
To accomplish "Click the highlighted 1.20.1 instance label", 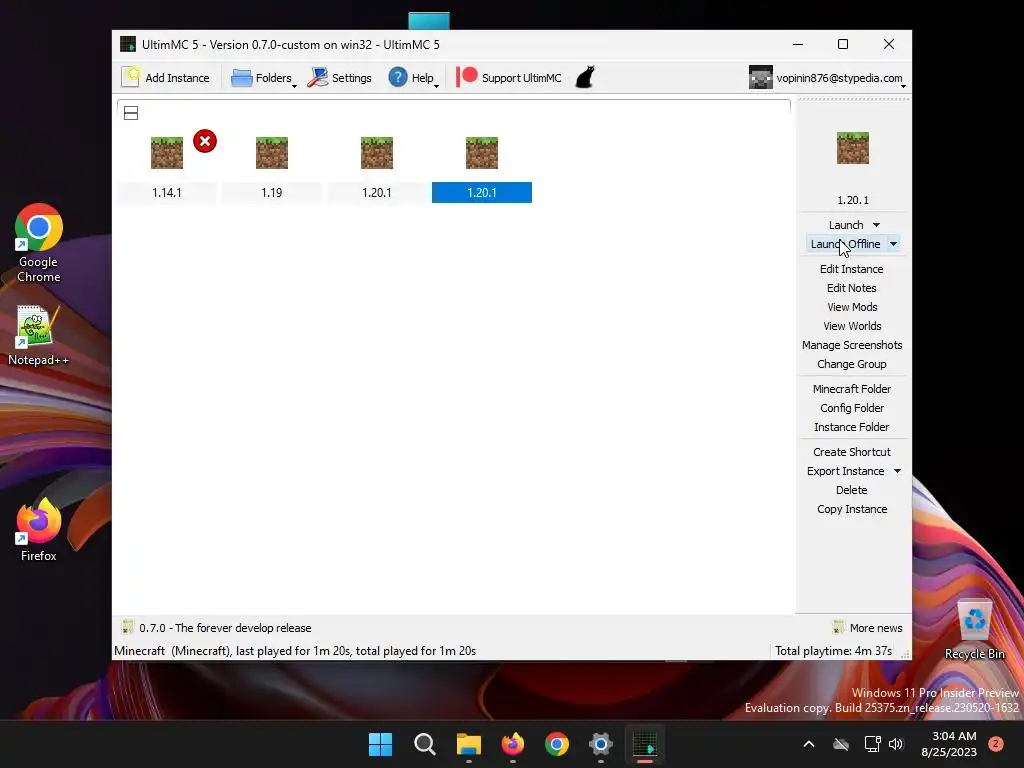I will [482, 193].
